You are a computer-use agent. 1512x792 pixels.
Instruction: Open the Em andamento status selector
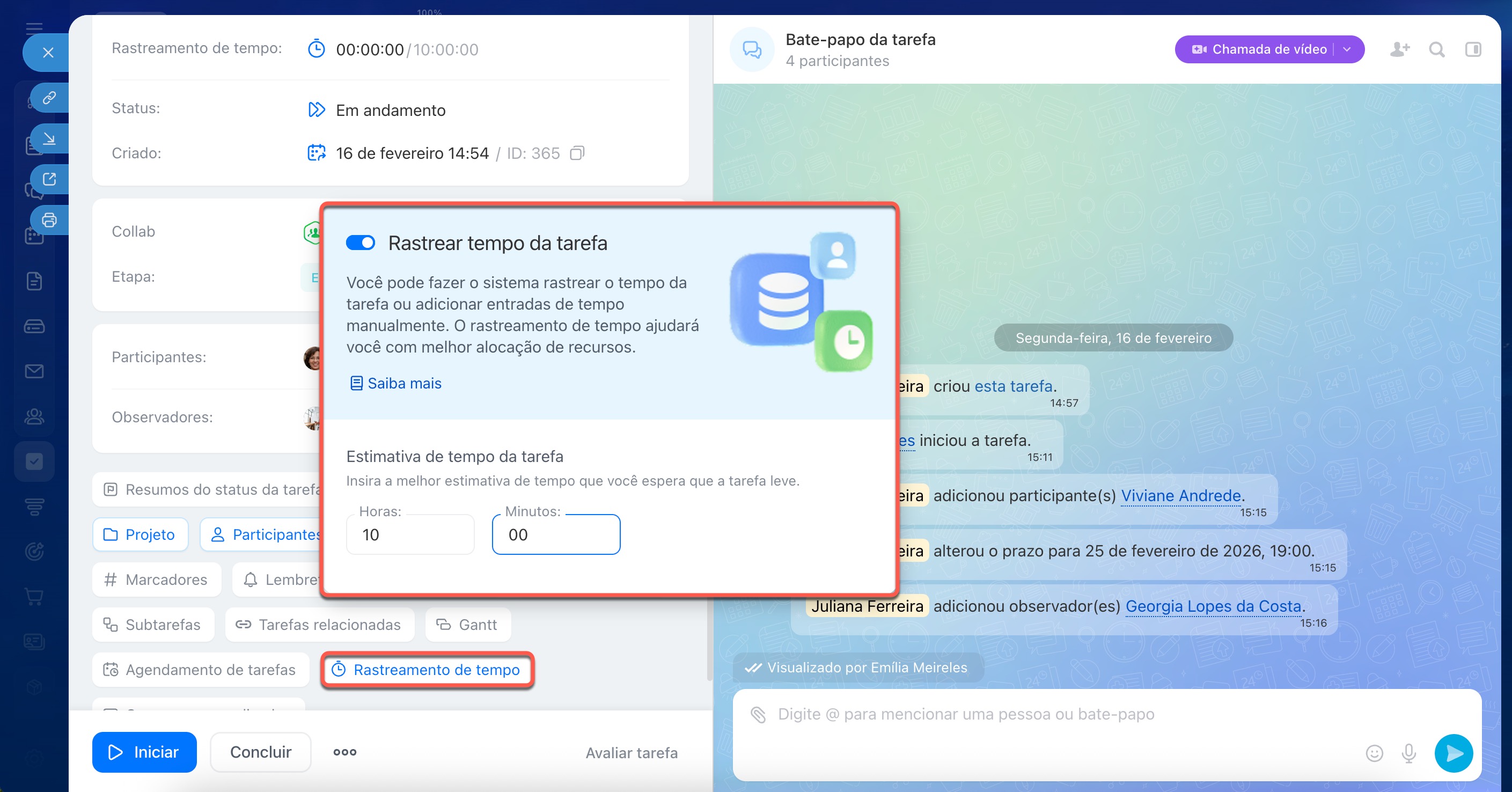point(390,111)
